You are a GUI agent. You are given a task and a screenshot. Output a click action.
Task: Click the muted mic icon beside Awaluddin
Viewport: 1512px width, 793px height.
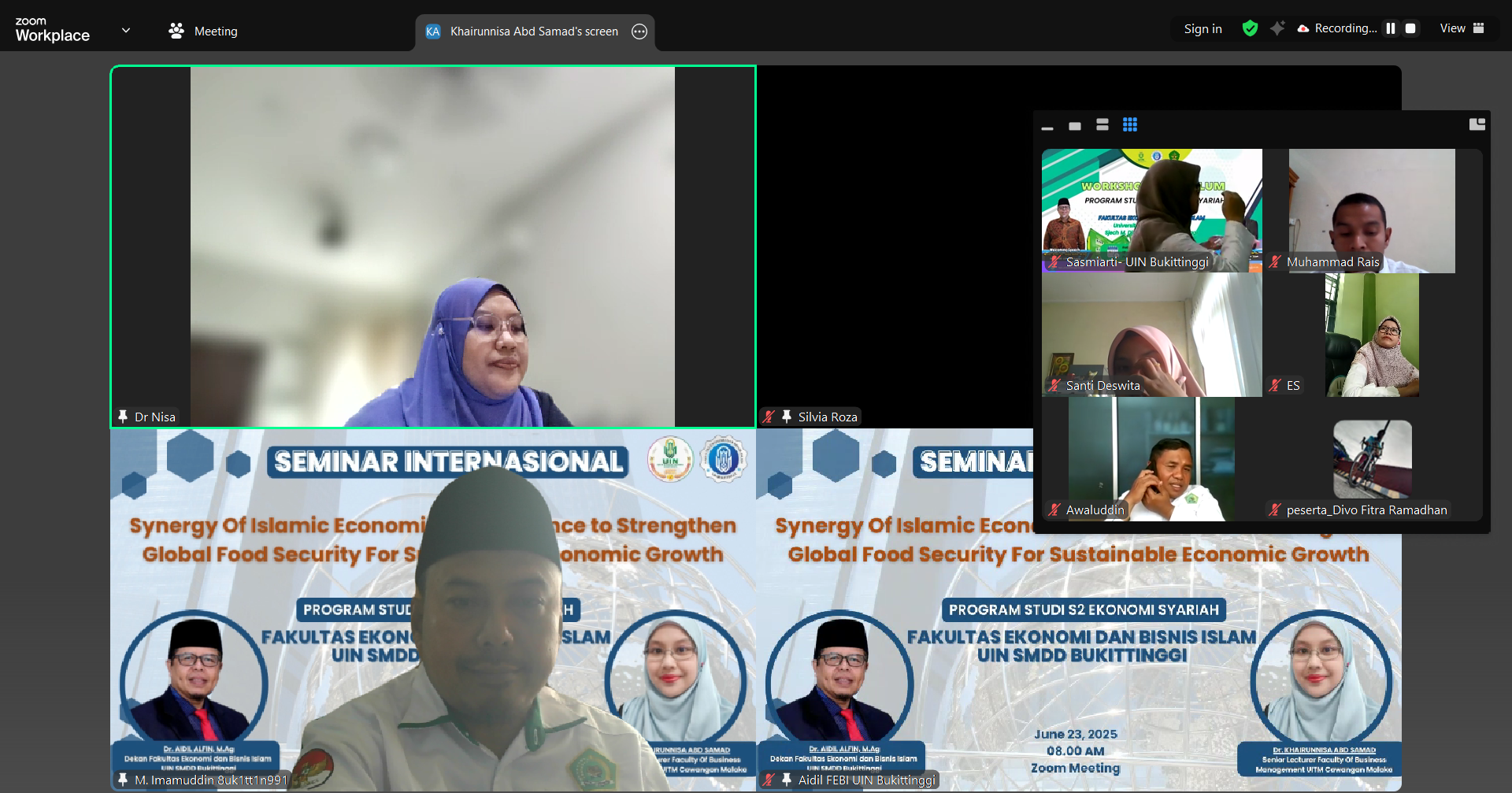pos(1054,510)
